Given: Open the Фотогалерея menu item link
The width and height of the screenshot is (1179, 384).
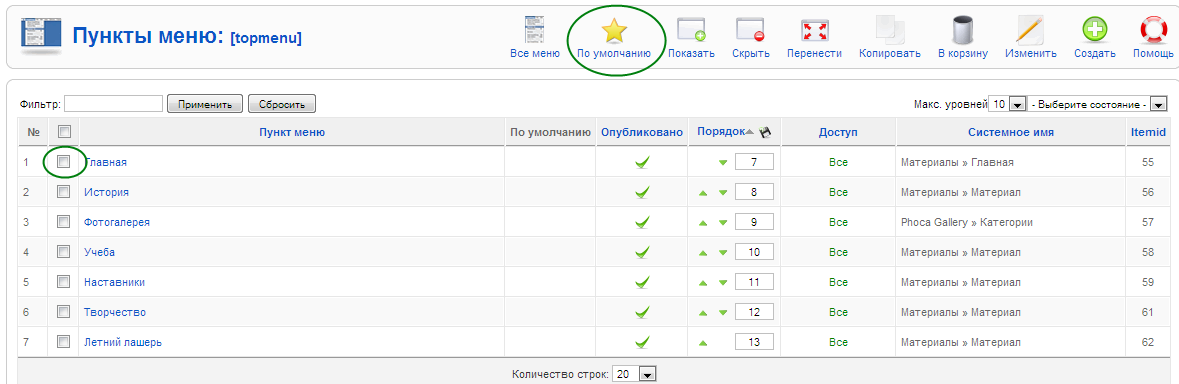Looking at the screenshot, I should pyautogui.click(x=117, y=222).
